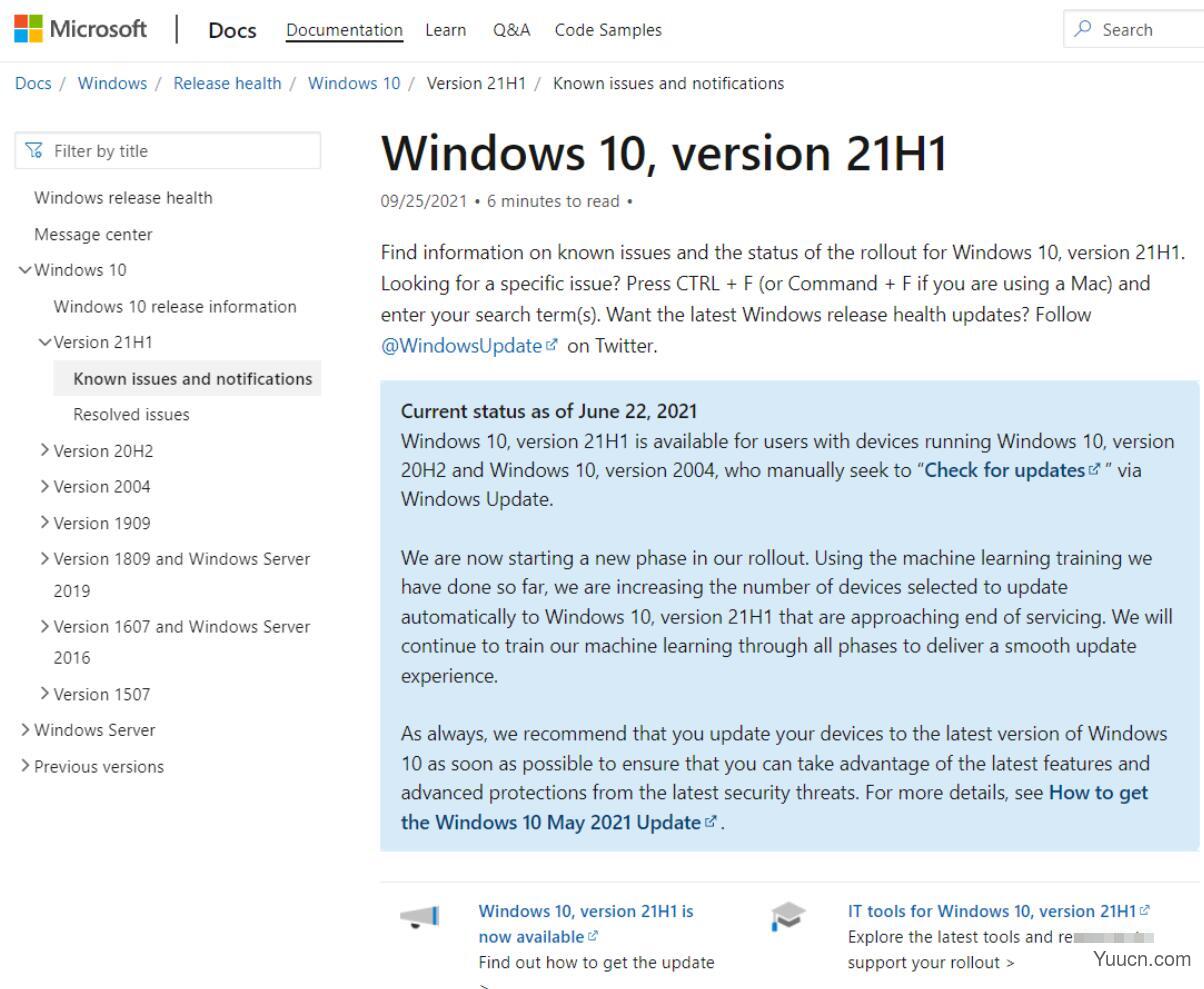Expand the Windows Server section
The height and width of the screenshot is (989, 1204).
[x=24, y=730]
